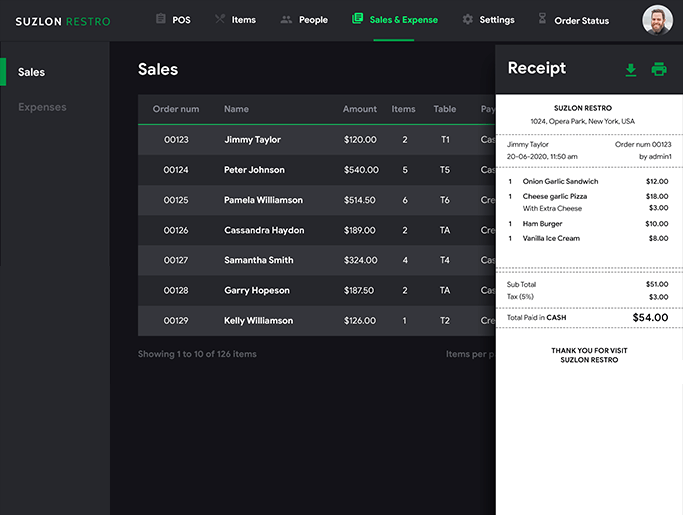Sort by Order num column header
Viewport: 683px width, 515px height.
coord(176,109)
